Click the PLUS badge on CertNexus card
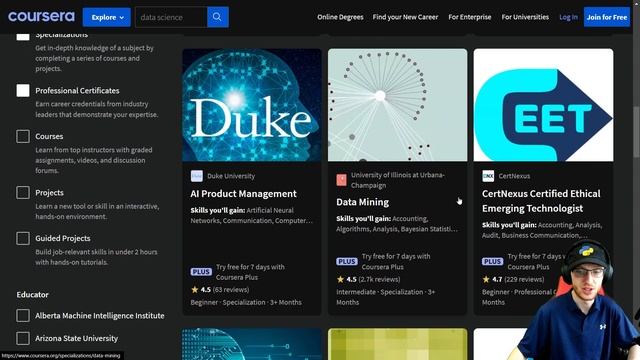This screenshot has height=360, width=640. click(493, 261)
